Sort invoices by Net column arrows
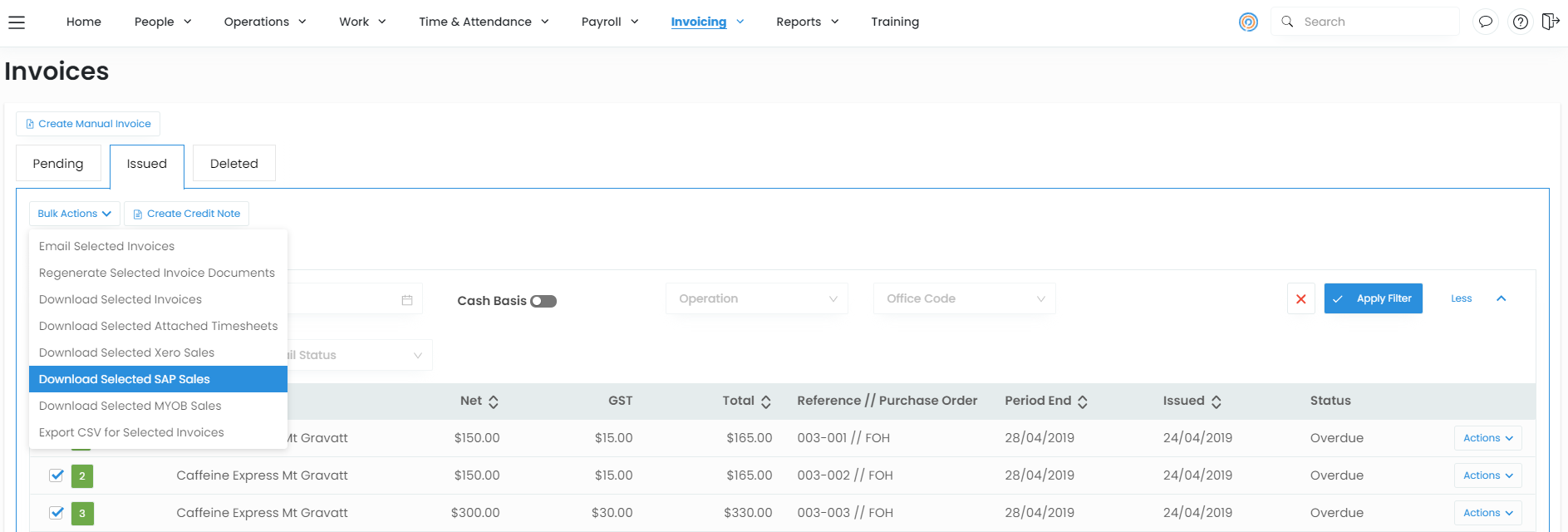Screen dimensions: 1568x532 [x=494, y=401]
